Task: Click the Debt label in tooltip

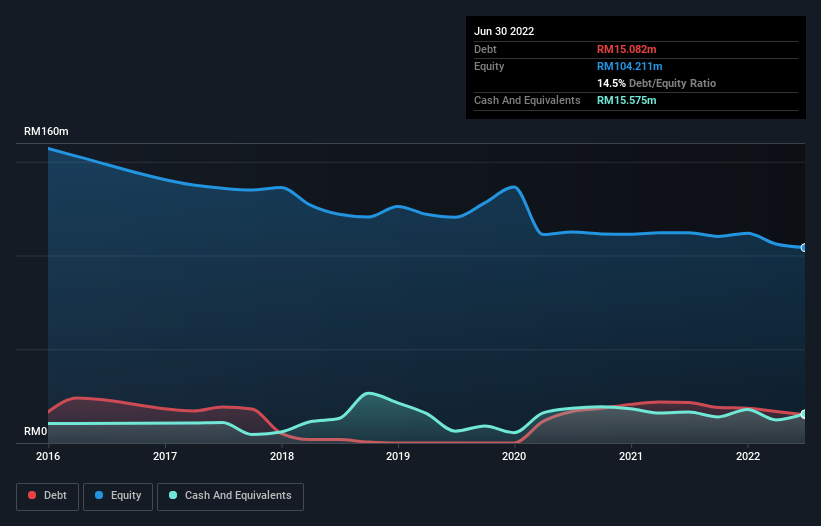Action: pos(485,49)
